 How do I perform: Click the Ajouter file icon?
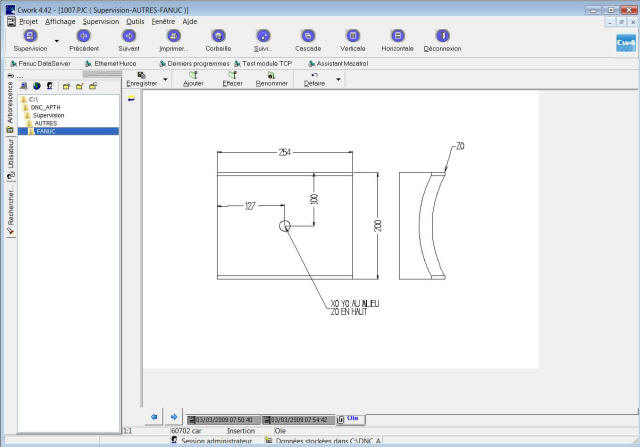click(x=193, y=76)
